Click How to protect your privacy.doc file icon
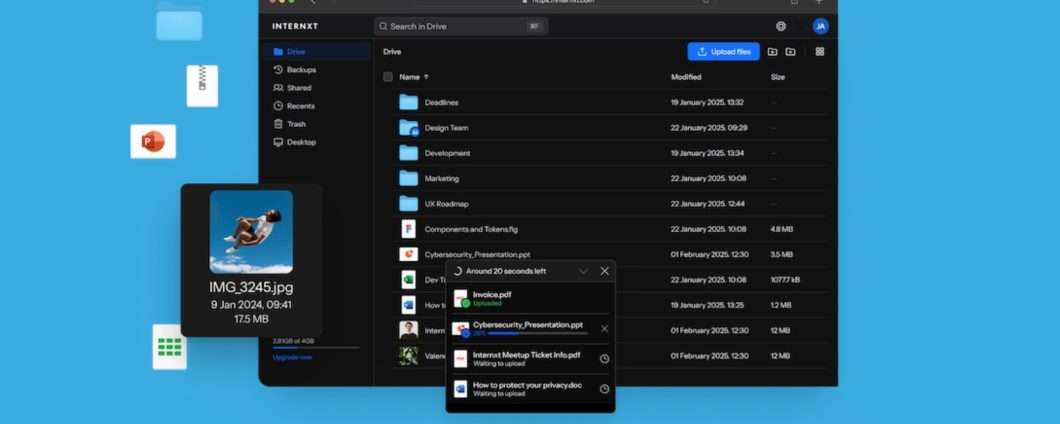Image resolution: width=1060 pixels, height=424 pixels. click(460, 389)
